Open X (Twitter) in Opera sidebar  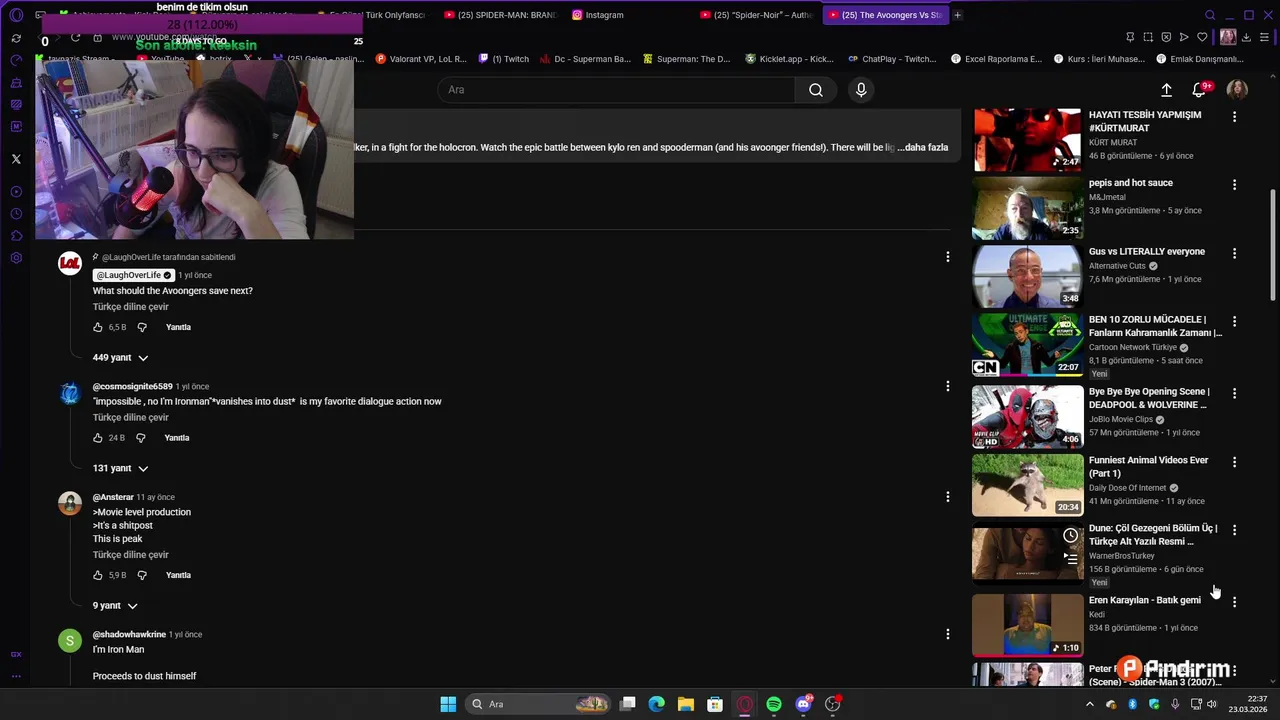pyautogui.click(x=16, y=159)
